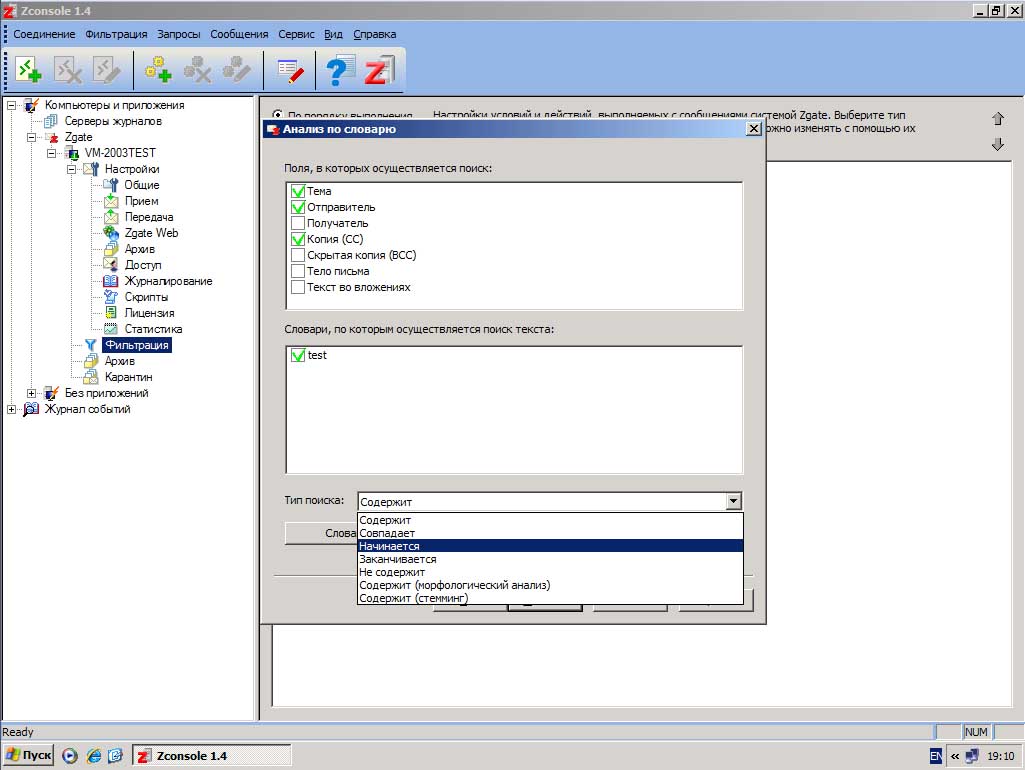Launch Internet Explorer from quick launch
This screenshot has height=770, width=1025.
[93, 756]
